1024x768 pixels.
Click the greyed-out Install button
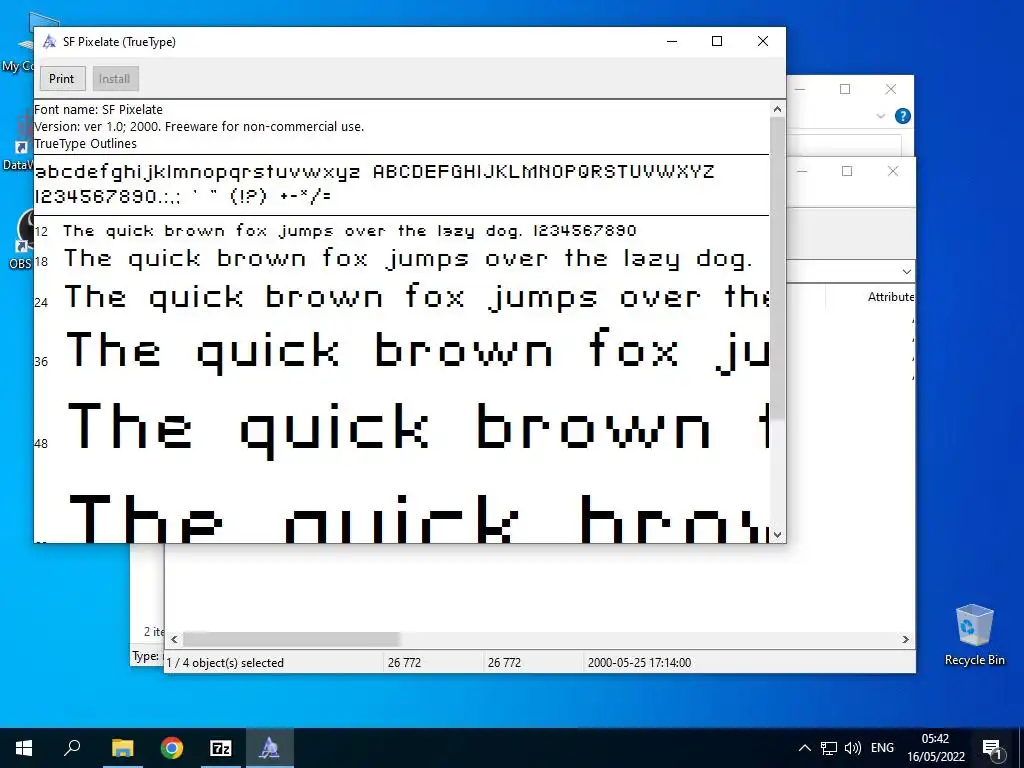coord(115,78)
